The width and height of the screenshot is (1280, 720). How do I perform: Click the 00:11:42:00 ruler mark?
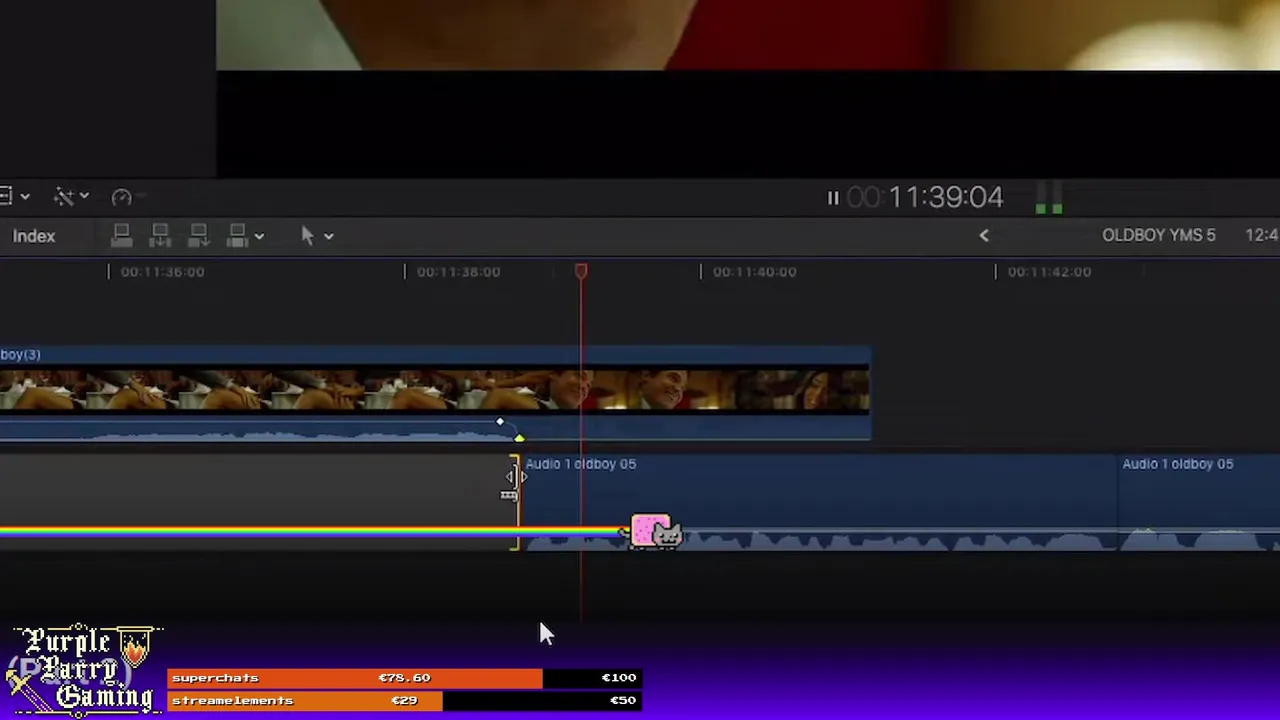pyautogui.click(x=1049, y=271)
